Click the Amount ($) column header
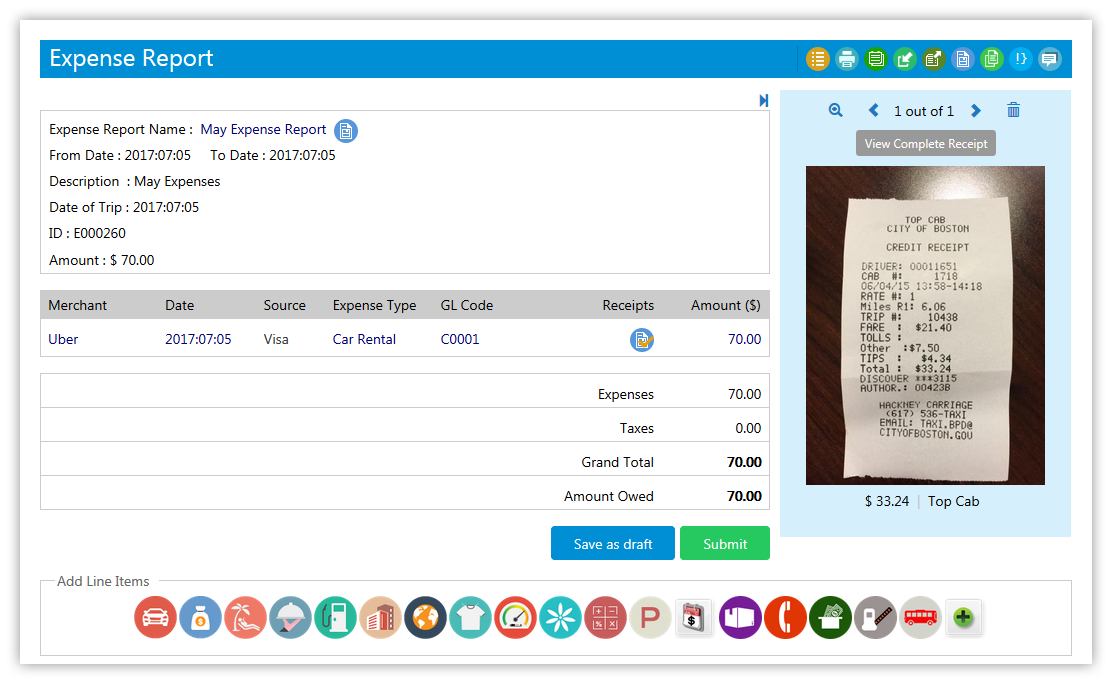1112x684 pixels. coord(725,305)
